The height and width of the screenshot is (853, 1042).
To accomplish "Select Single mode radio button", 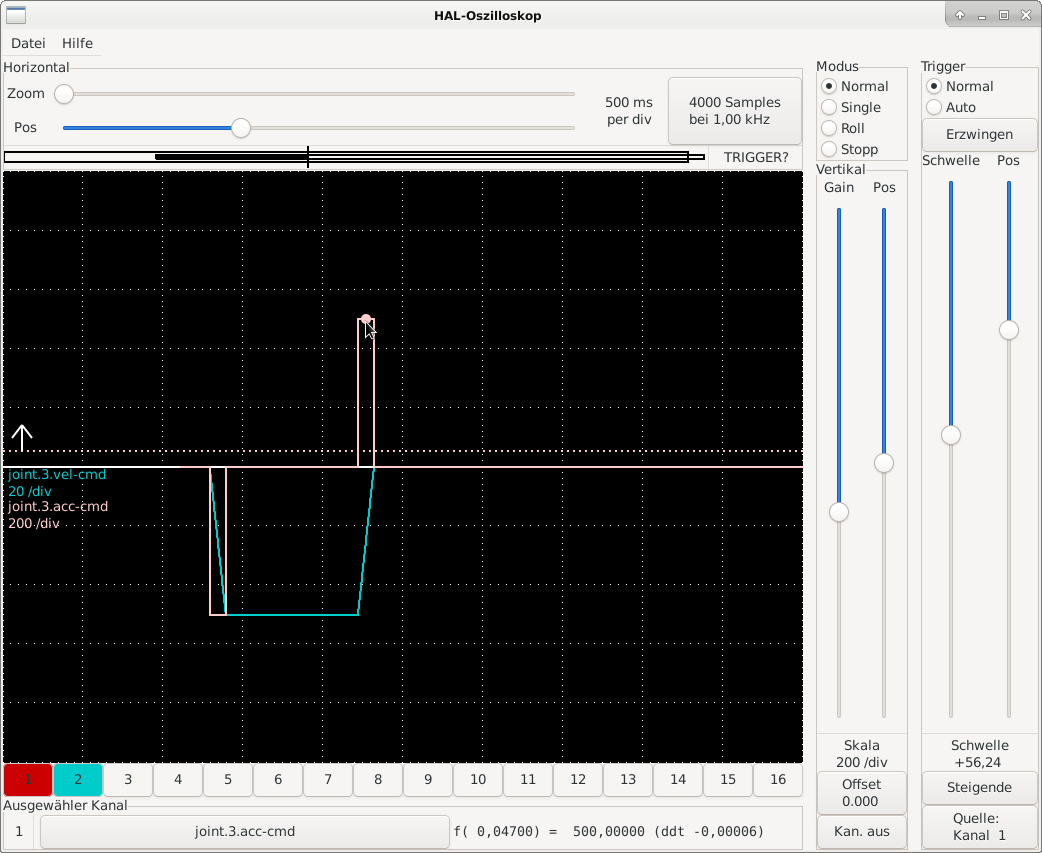I will pyautogui.click(x=829, y=107).
